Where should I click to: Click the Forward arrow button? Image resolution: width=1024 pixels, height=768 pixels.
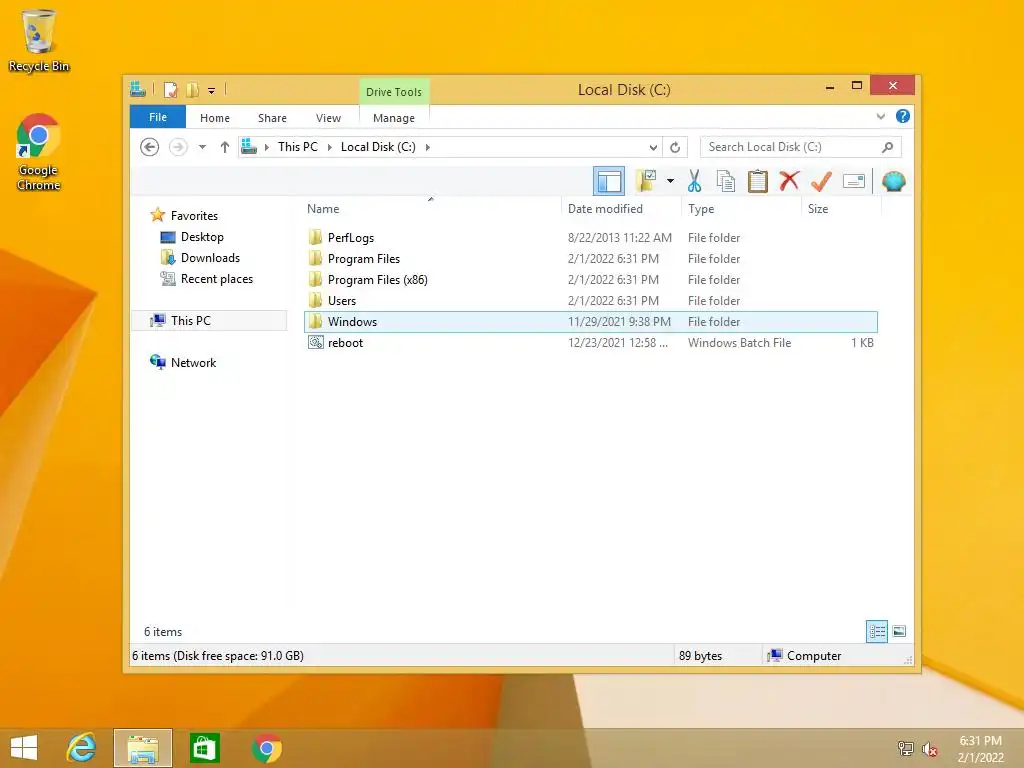178,147
